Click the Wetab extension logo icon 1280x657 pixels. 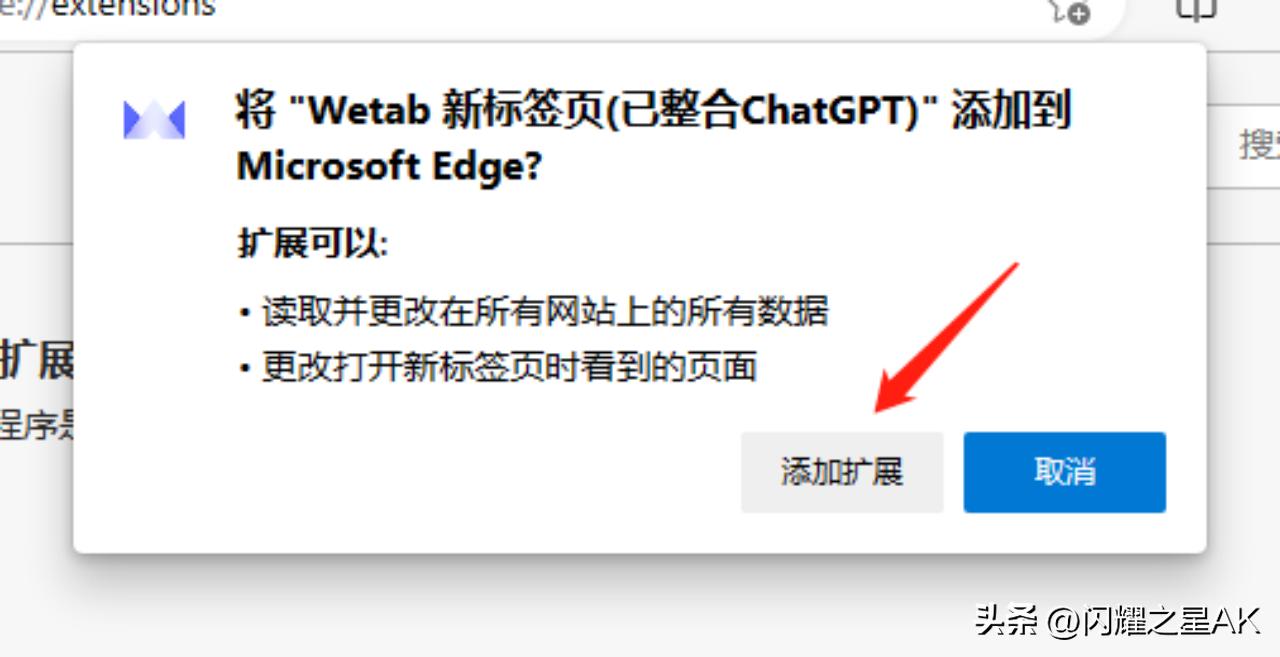click(x=154, y=120)
